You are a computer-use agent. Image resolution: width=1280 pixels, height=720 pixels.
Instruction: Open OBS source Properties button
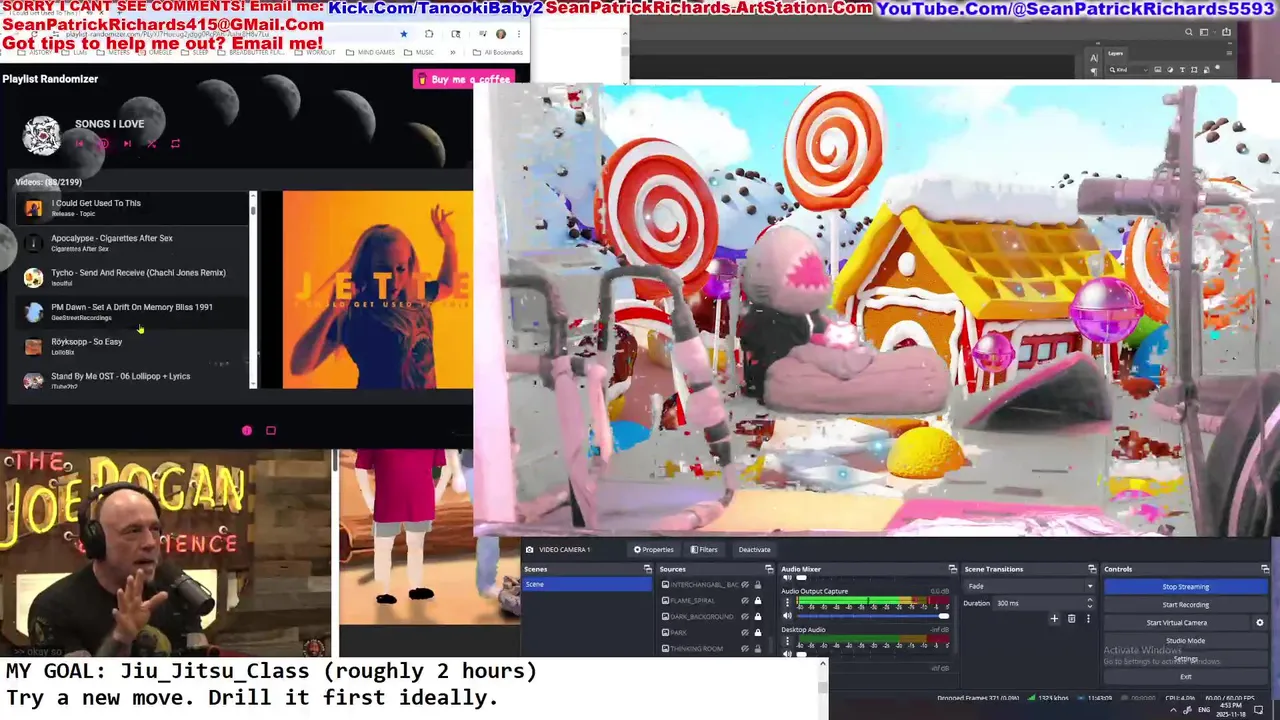pos(654,549)
